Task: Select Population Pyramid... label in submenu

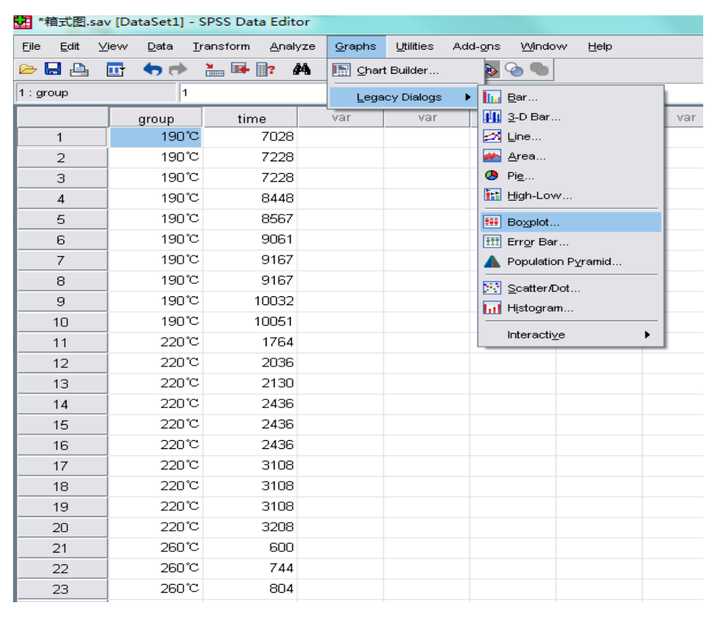Action: click(564, 261)
